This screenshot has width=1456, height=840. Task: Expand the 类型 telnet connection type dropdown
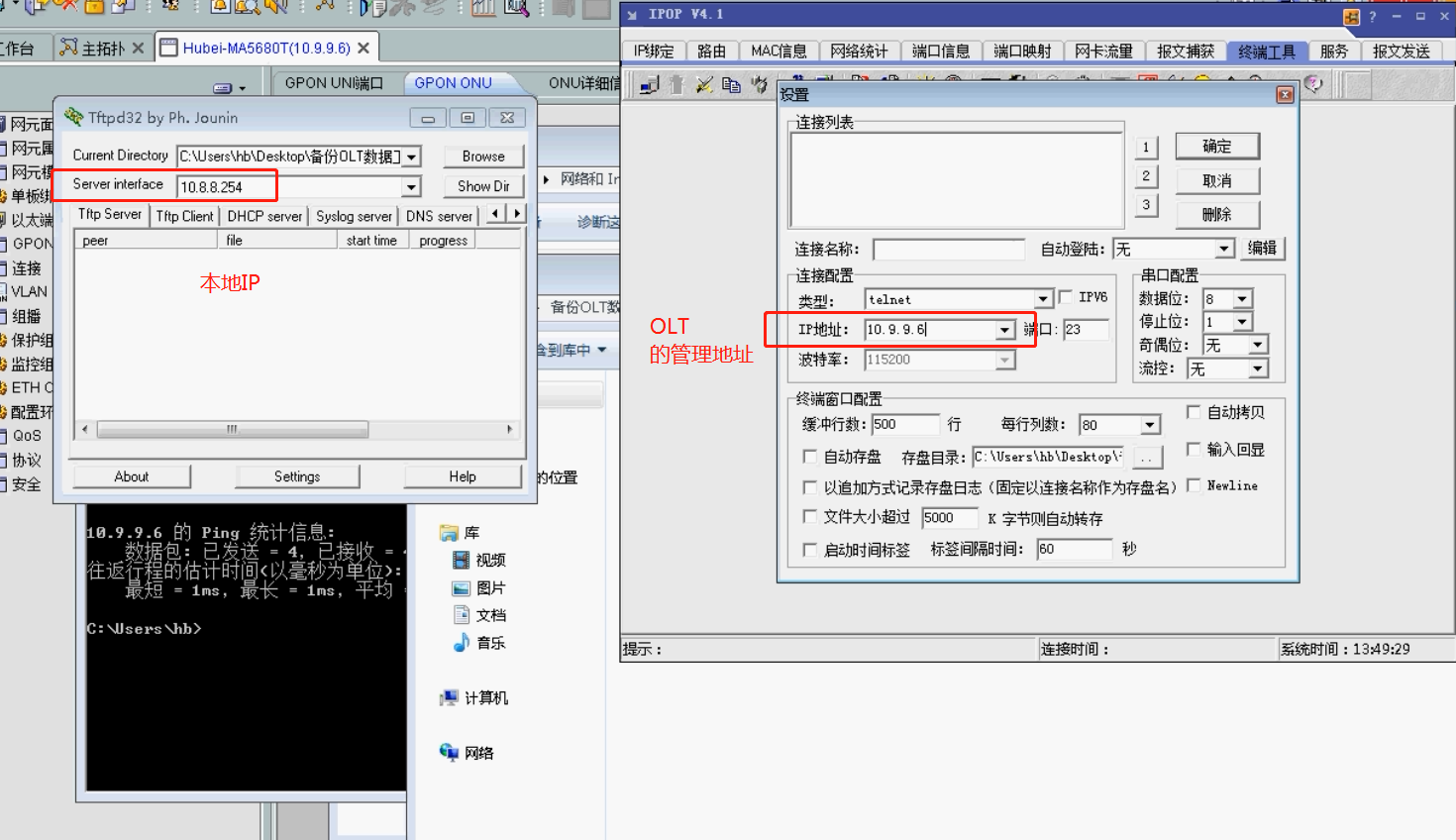click(x=1042, y=300)
